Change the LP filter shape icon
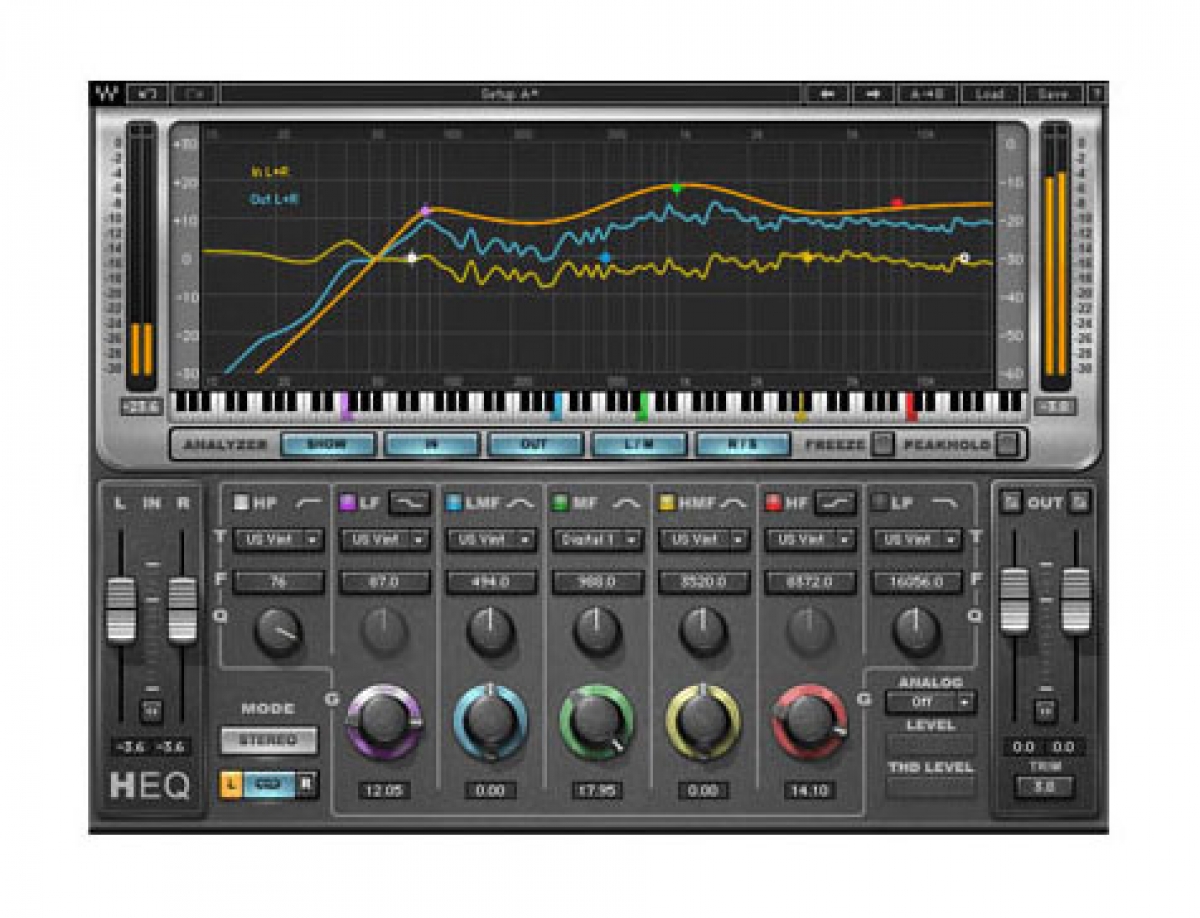 click(x=944, y=503)
